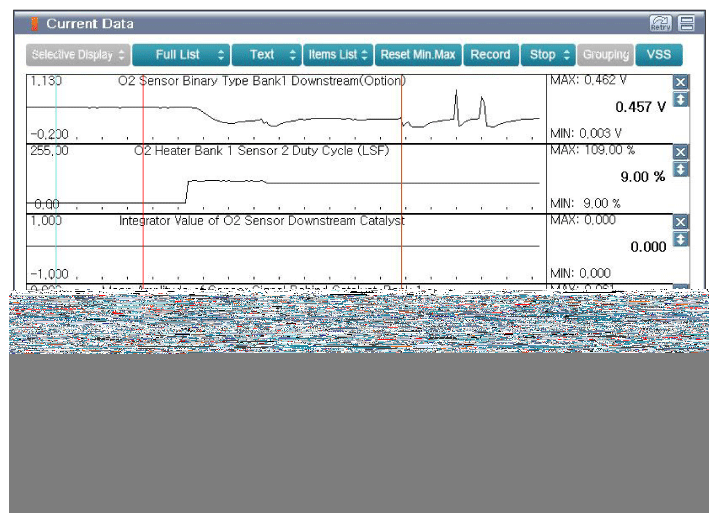Expand the Stop dropdown
The image size is (718, 522).
point(549,55)
